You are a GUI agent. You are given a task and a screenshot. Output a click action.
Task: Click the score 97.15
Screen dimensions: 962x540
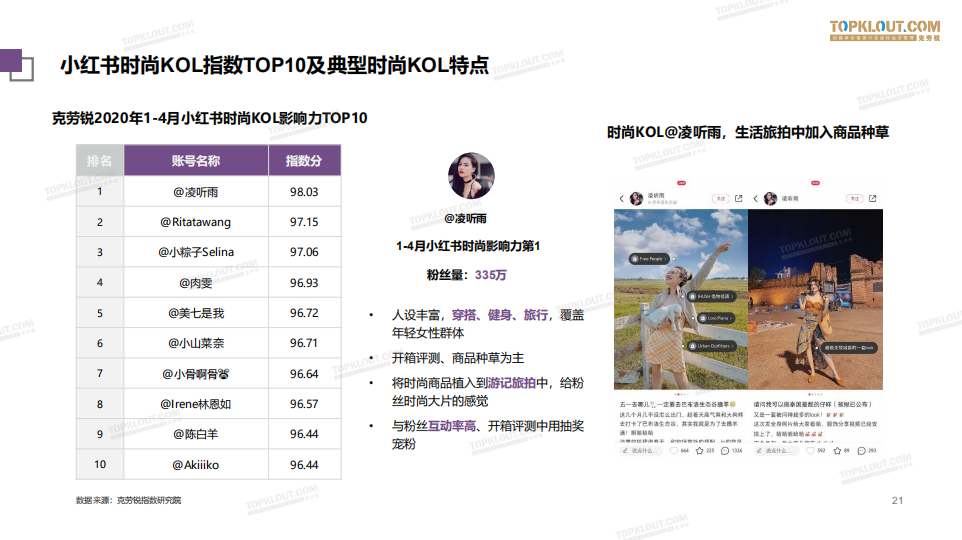304,222
